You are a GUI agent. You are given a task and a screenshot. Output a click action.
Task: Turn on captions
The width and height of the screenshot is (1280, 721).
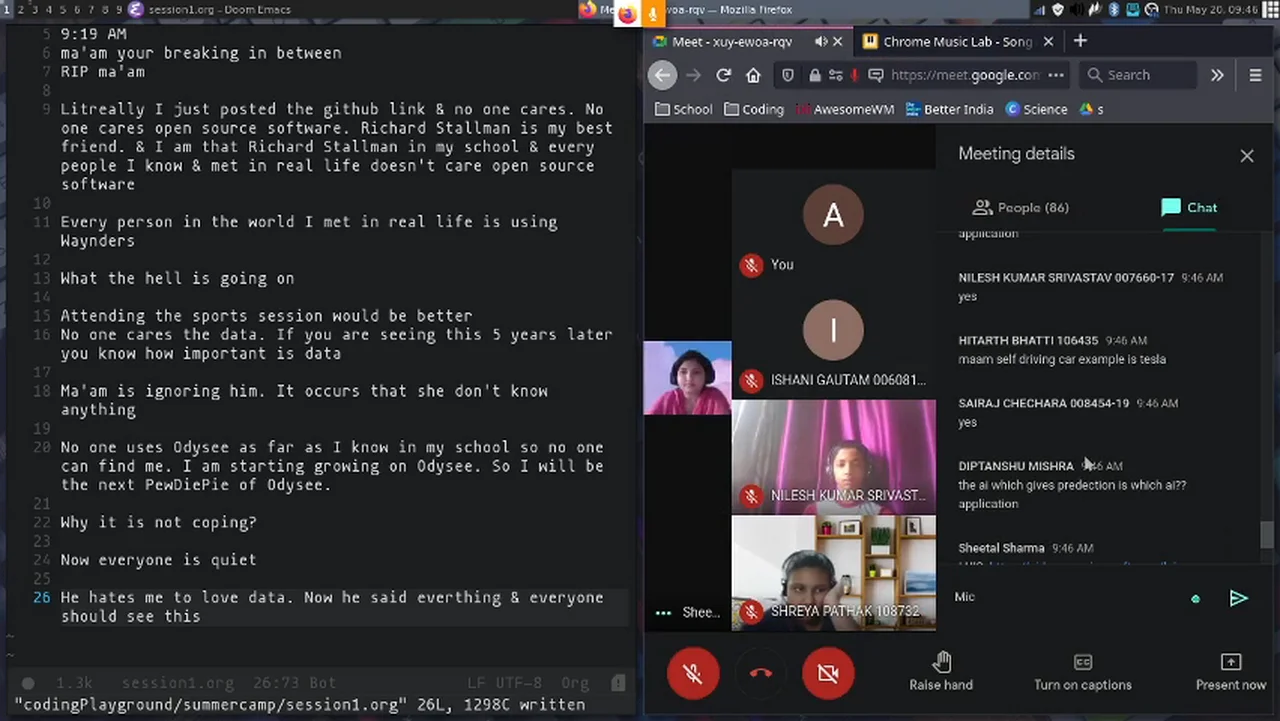pos(1082,671)
